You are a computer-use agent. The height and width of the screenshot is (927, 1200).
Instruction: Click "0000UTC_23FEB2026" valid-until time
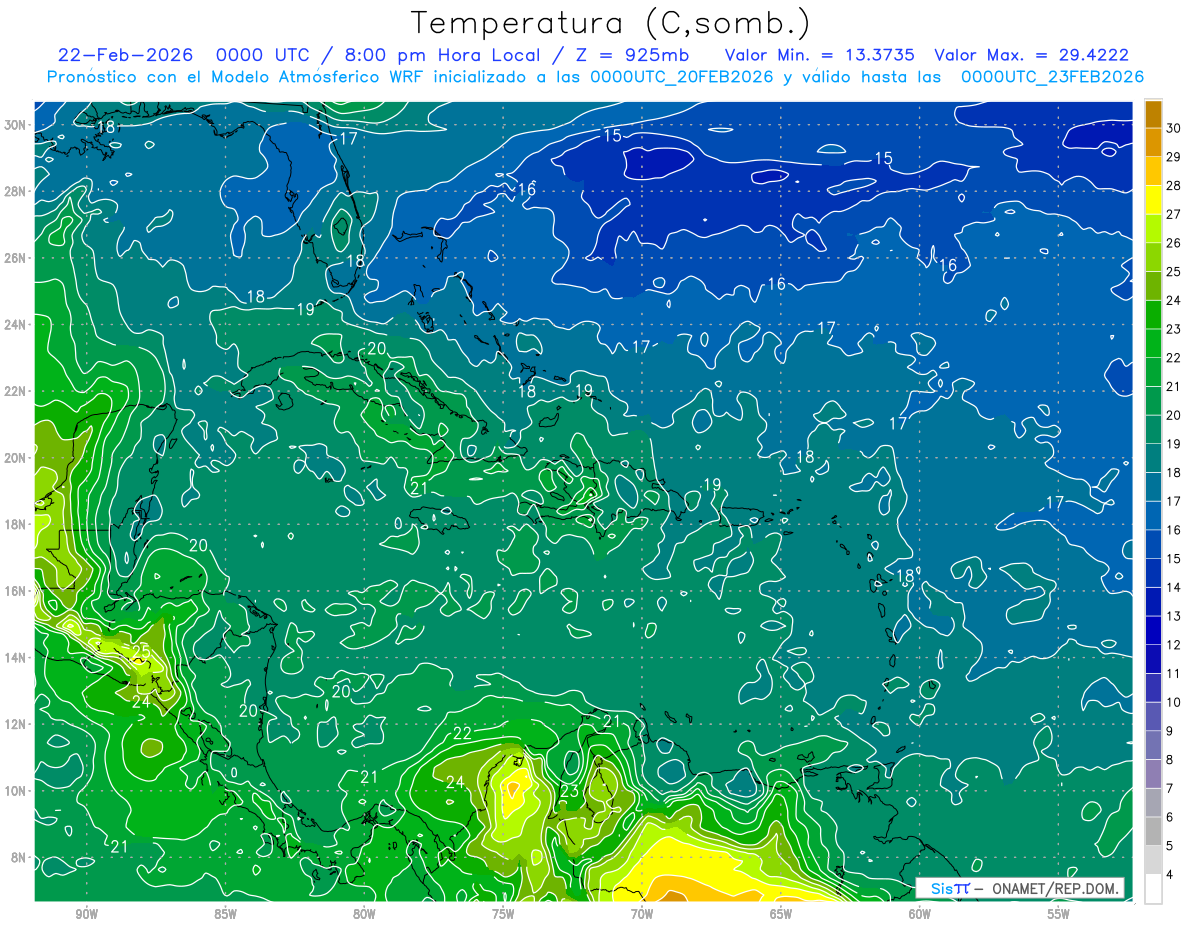1052,77
